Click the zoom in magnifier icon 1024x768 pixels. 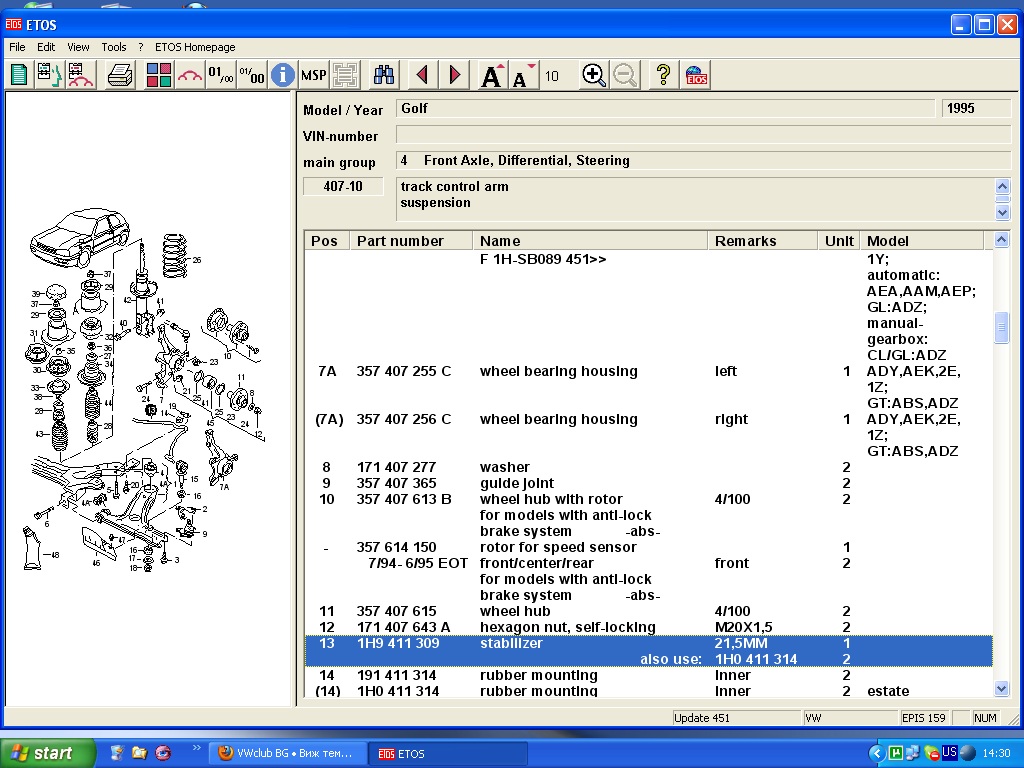click(594, 75)
